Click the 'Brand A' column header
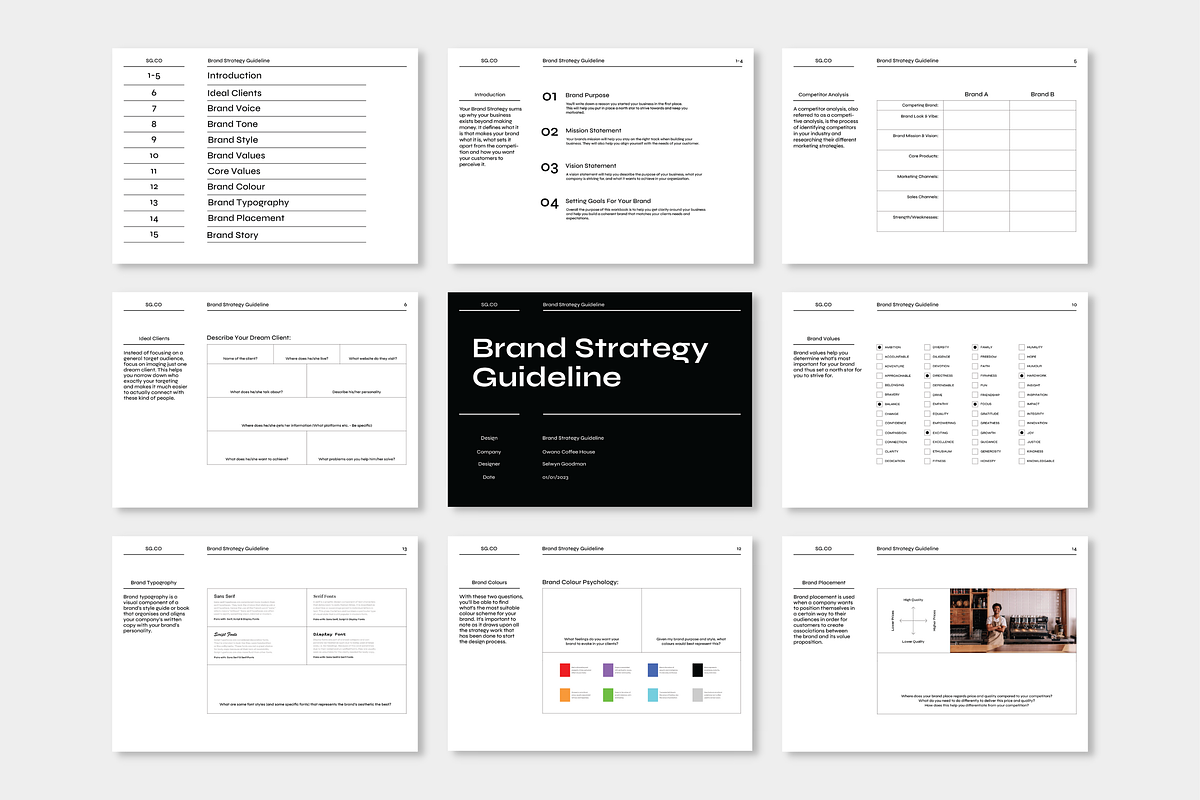 tap(976, 94)
